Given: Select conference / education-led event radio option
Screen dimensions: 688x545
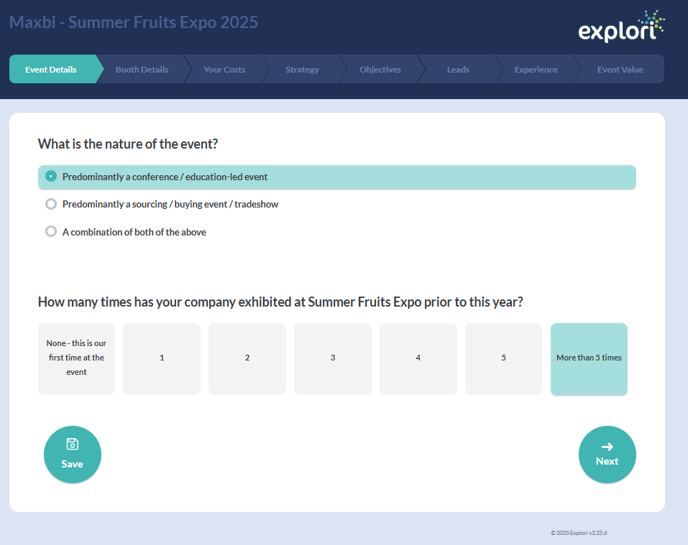Looking at the screenshot, I should click(x=337, y=177).
